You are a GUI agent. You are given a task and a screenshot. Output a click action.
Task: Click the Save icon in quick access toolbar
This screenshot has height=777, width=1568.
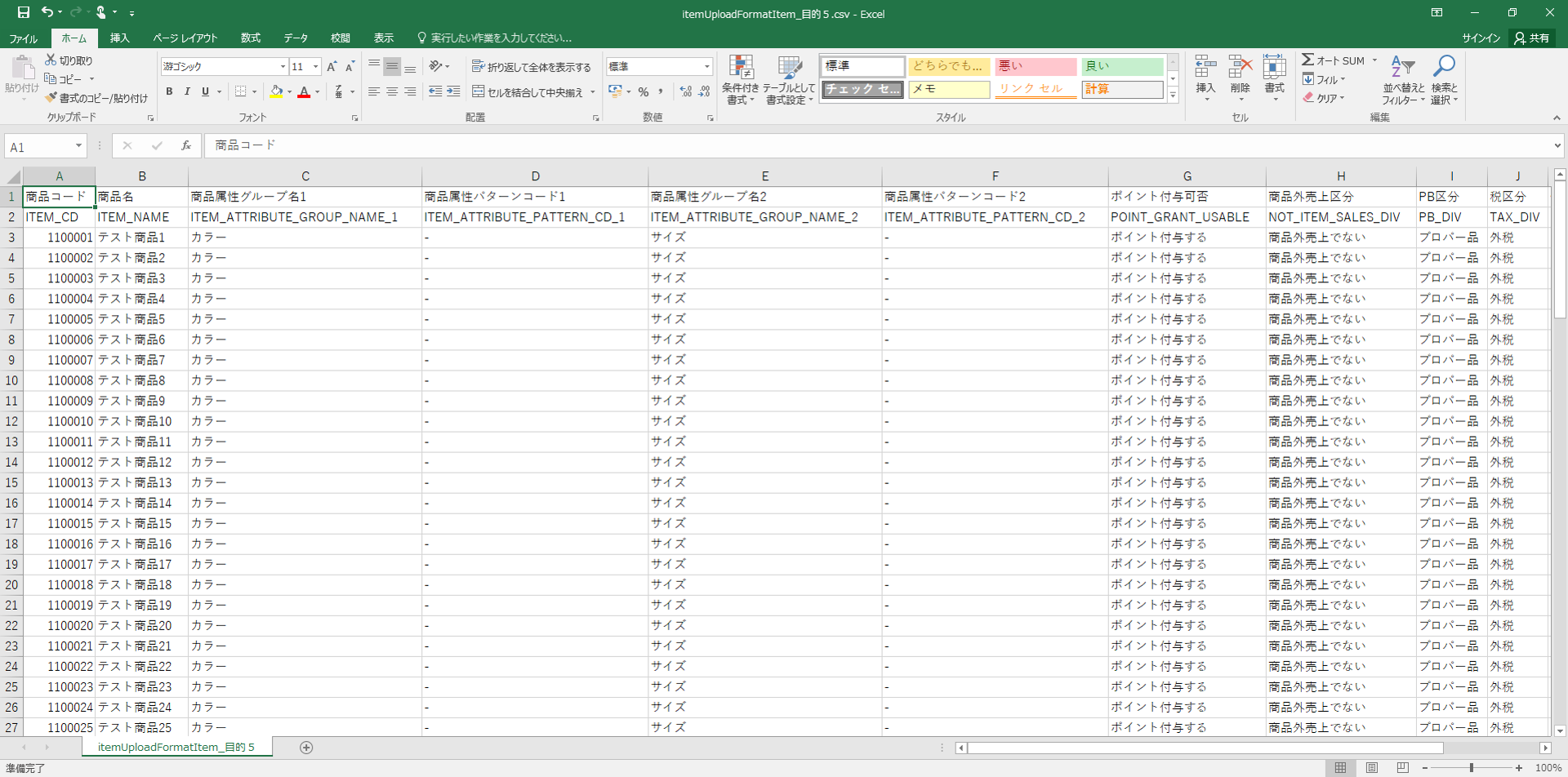tap(23, 12)
